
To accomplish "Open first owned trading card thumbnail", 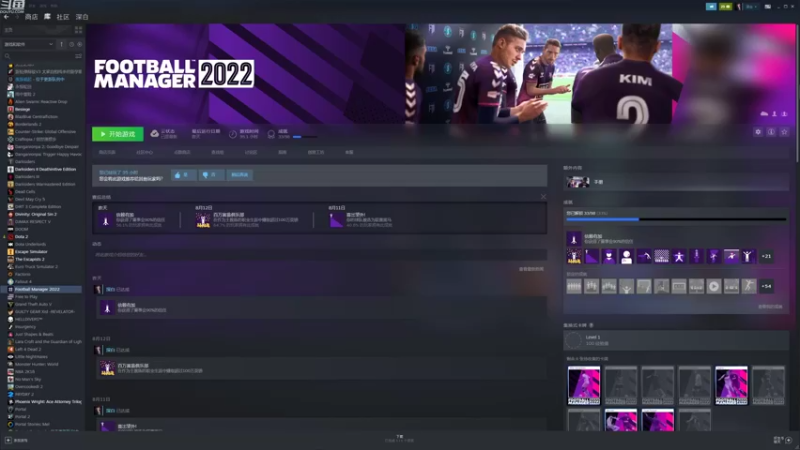I will point(584,385).
